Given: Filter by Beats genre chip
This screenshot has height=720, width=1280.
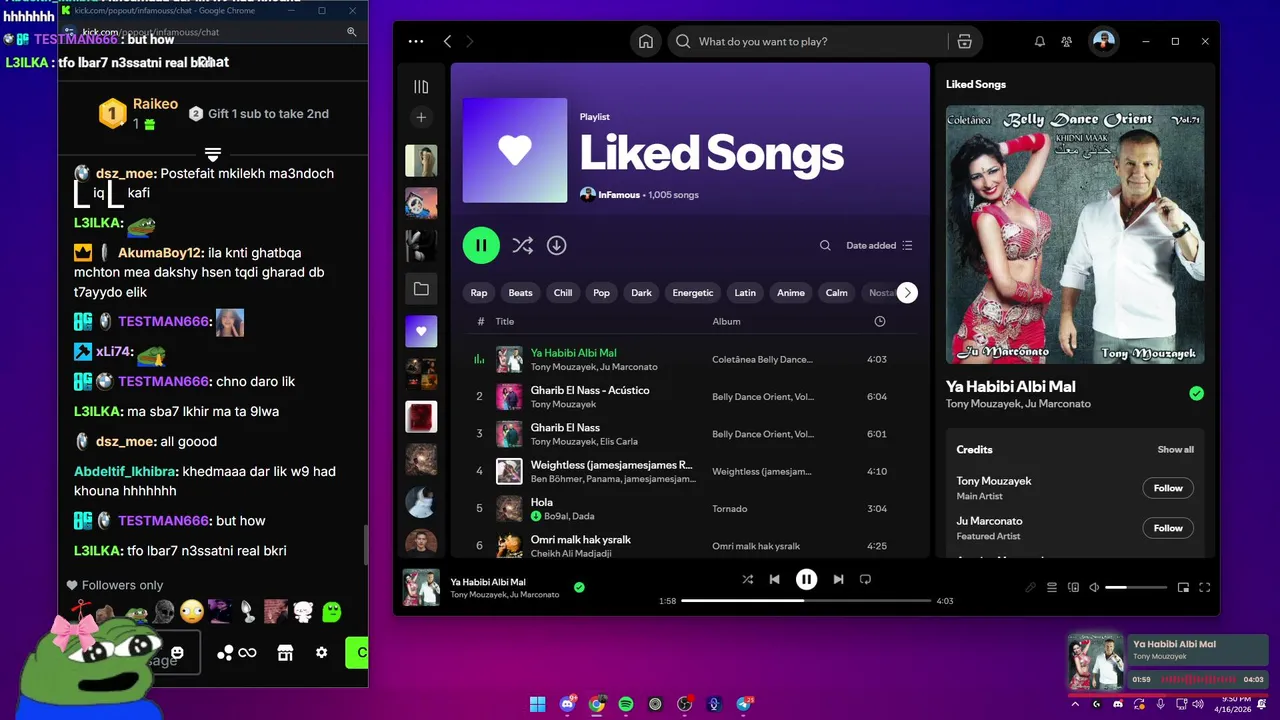Looking at the screenshot, I should pyautogui.click(x=521, y=293).
